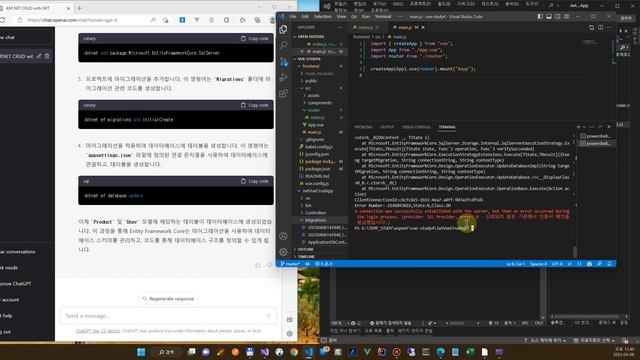Give thumbs up to the ChatGPT response
This screenshot has width=640, height=360.
pos(258,265)
